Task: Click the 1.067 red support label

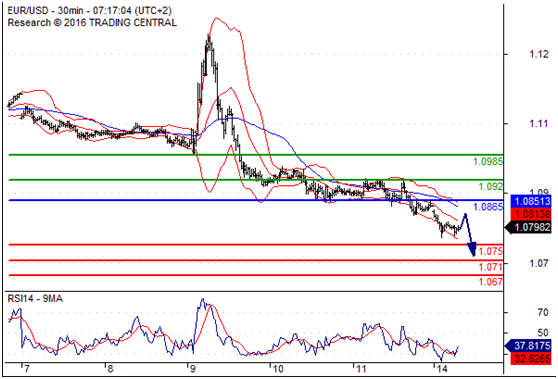Action: (x=490, y=282)
